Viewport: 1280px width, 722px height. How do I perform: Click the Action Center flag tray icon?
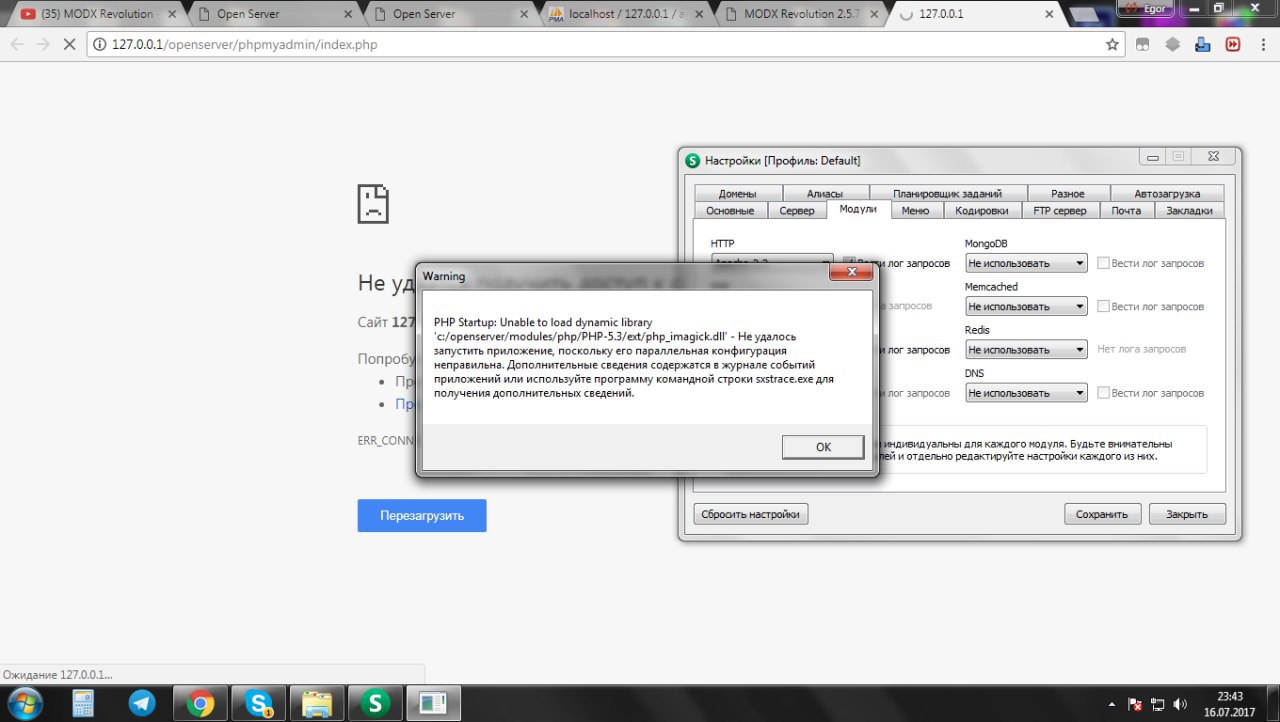(x=1135, y=704)
